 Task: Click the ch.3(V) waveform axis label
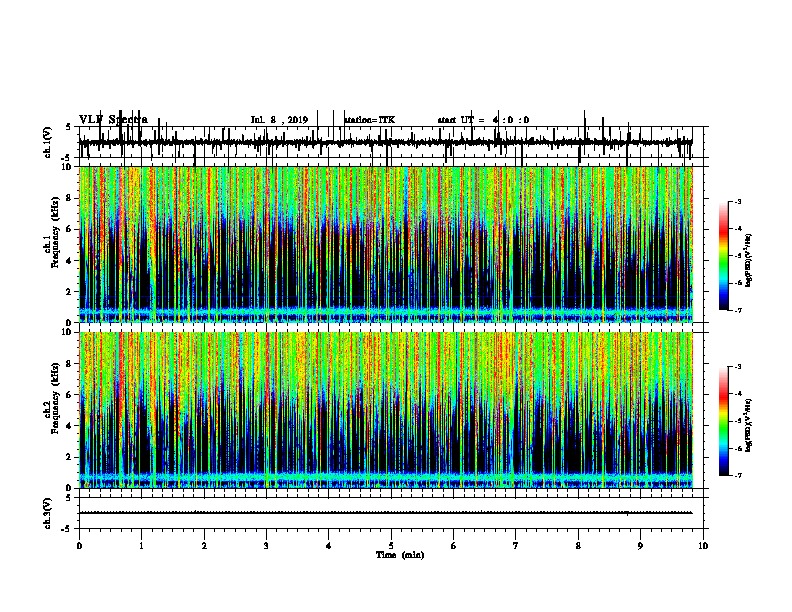pos(47,513)
